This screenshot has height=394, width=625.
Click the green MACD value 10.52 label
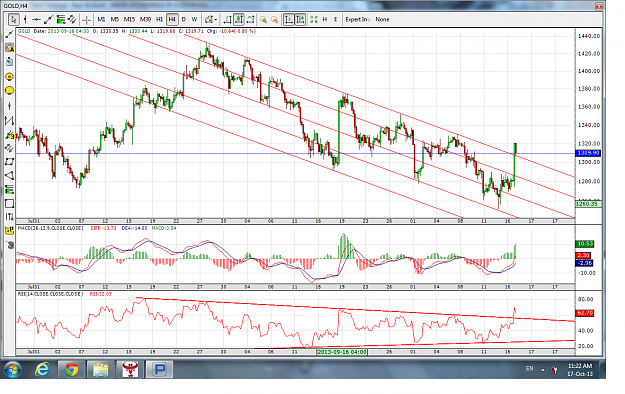585,244
